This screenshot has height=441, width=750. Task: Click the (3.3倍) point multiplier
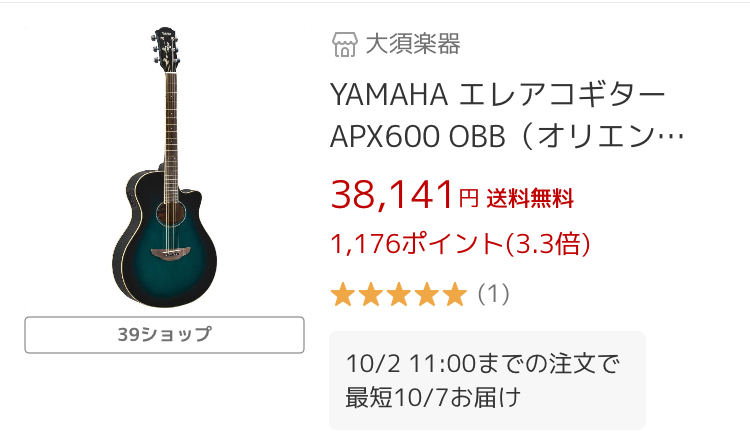coord(544,243)
